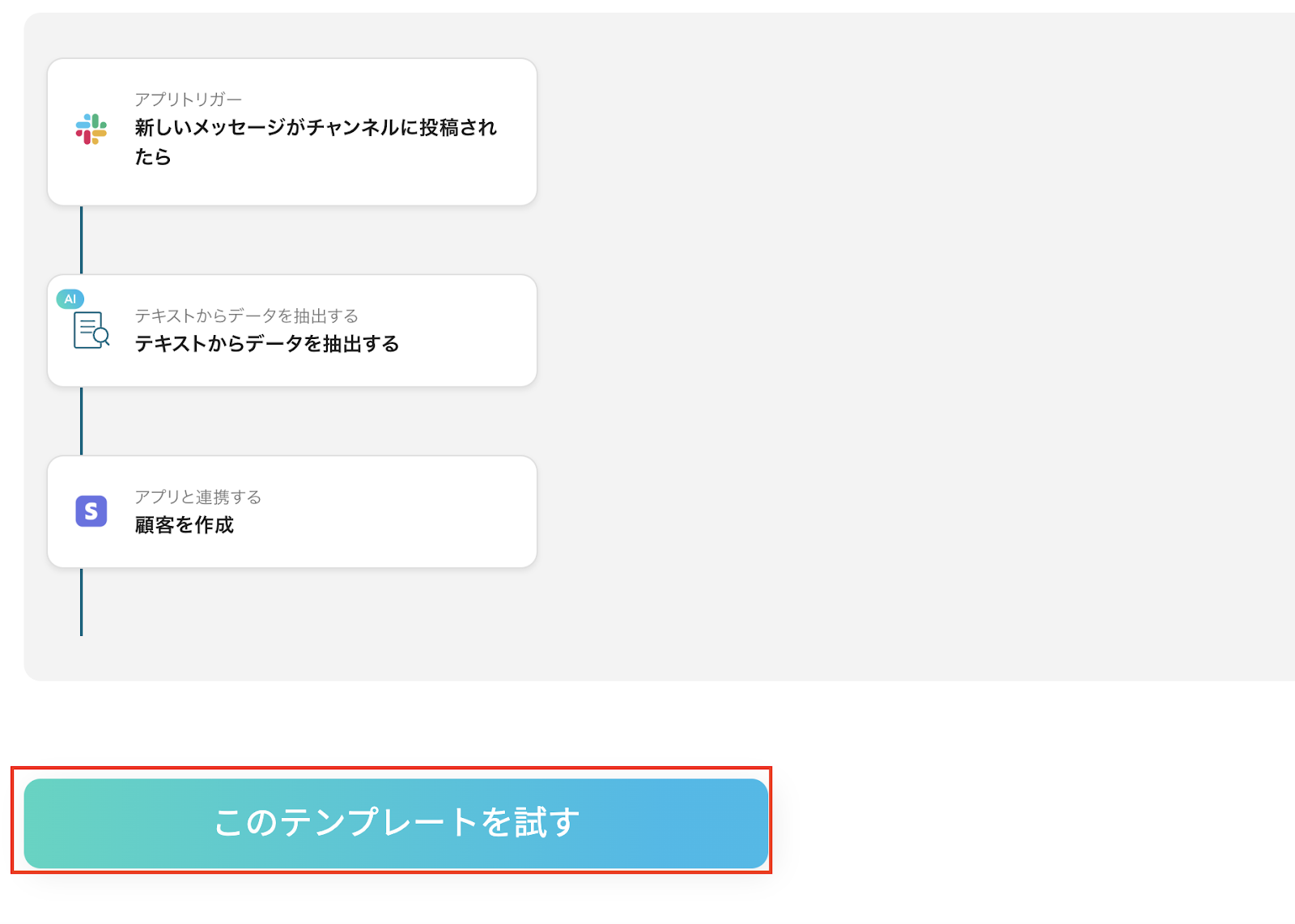The height and width of the screenshot is (924, 1295).
Task: Click connector line below Slack trigger card
Action: point(81,239)
